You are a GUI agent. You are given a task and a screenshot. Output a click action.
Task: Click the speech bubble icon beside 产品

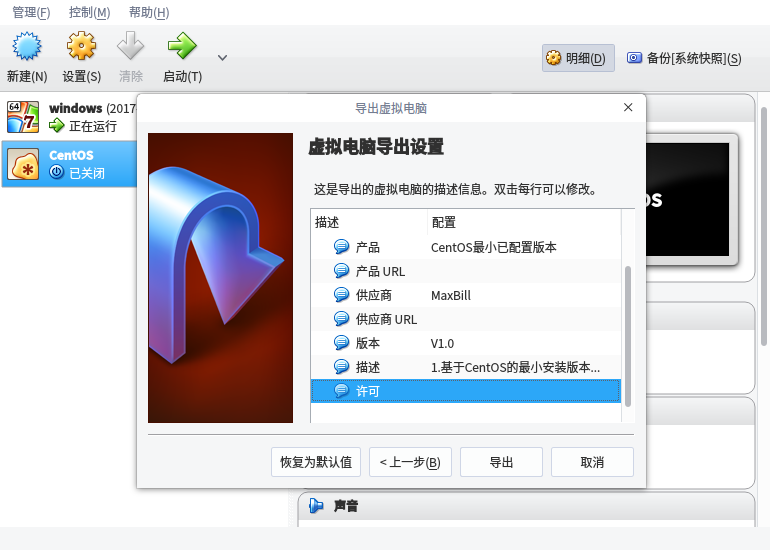click(x=341, y=247)
